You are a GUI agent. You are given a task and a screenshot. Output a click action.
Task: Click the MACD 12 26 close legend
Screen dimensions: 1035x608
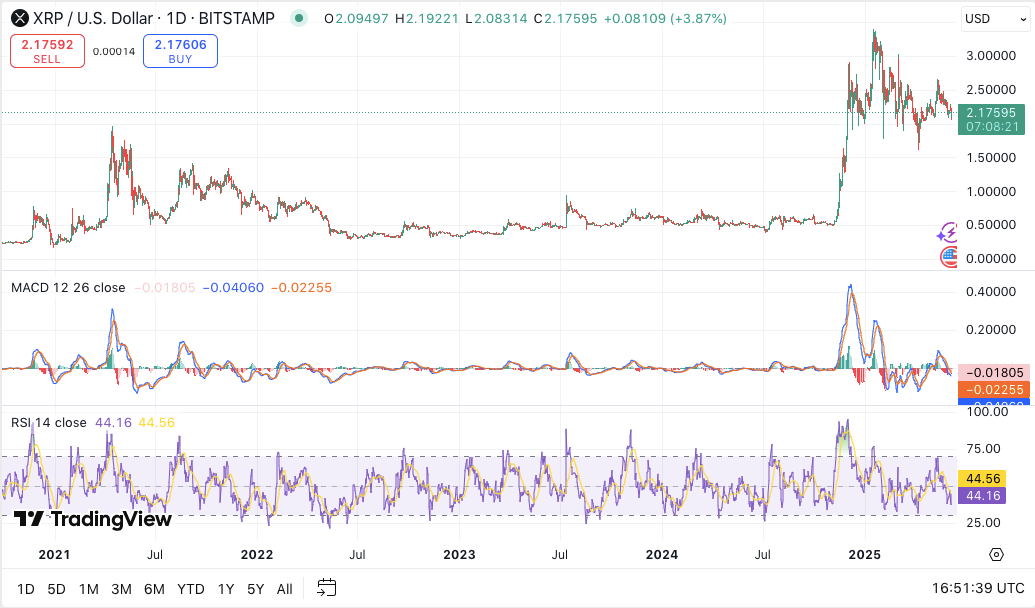pos(68,288)
